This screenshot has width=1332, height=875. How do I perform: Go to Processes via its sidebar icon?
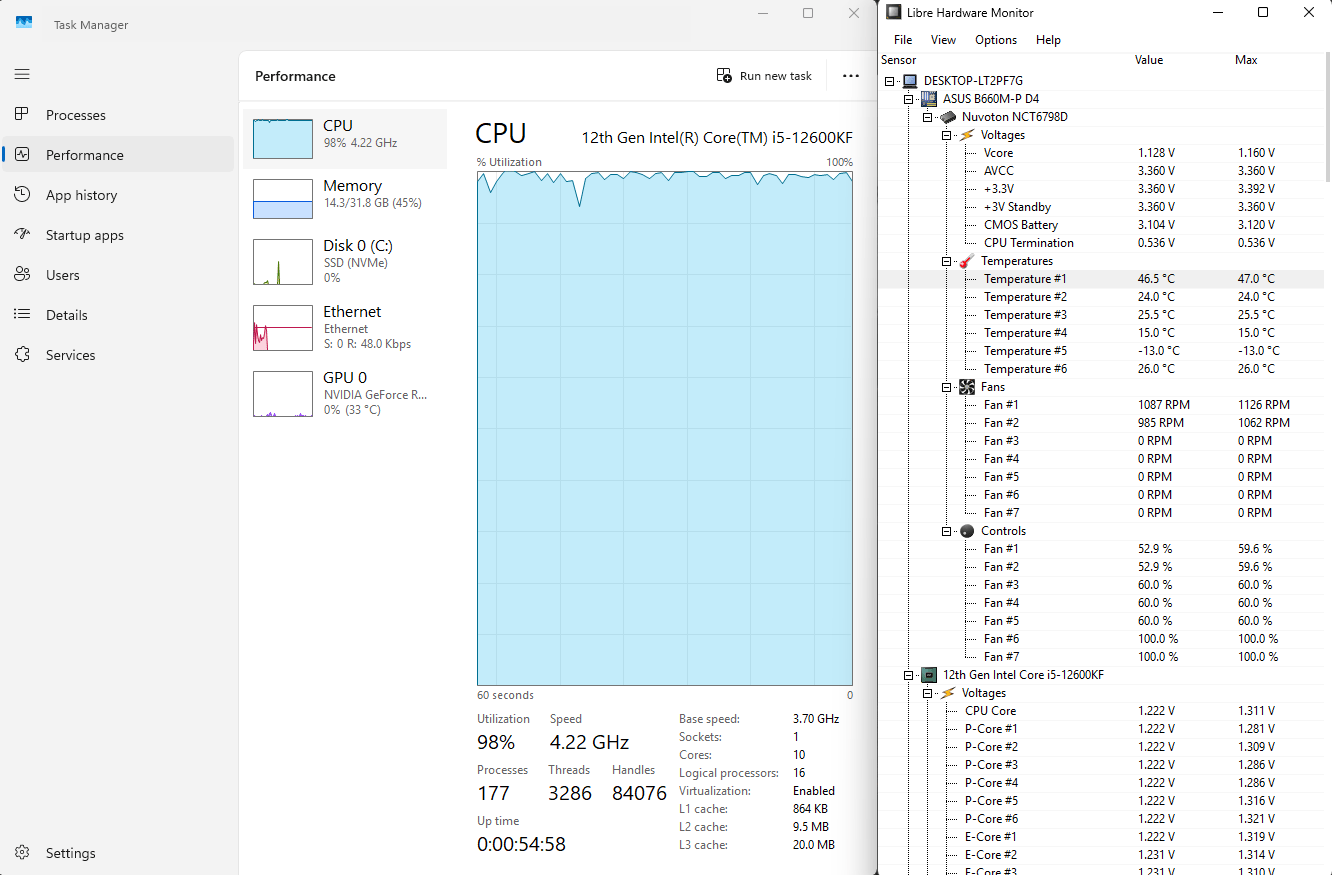(x=22, y=115)
